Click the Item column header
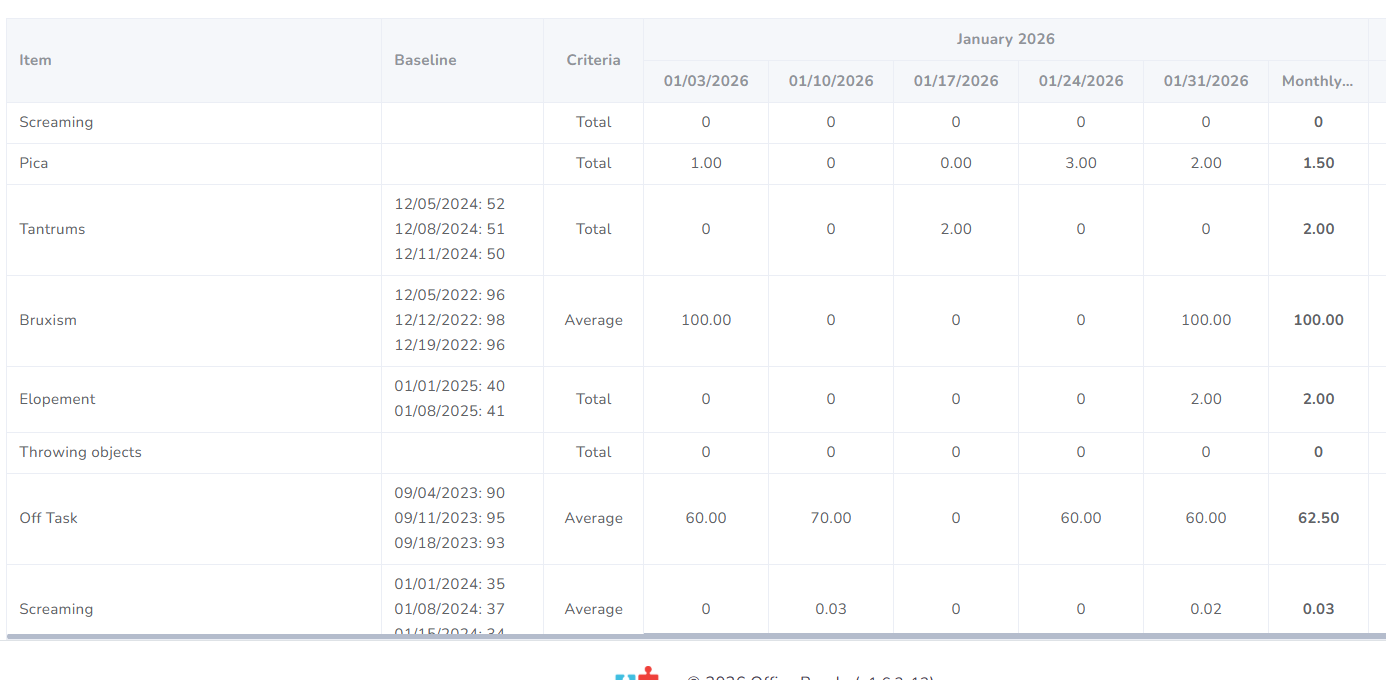Viewport: 1386px width, 680px height. [x=35, y=60]
